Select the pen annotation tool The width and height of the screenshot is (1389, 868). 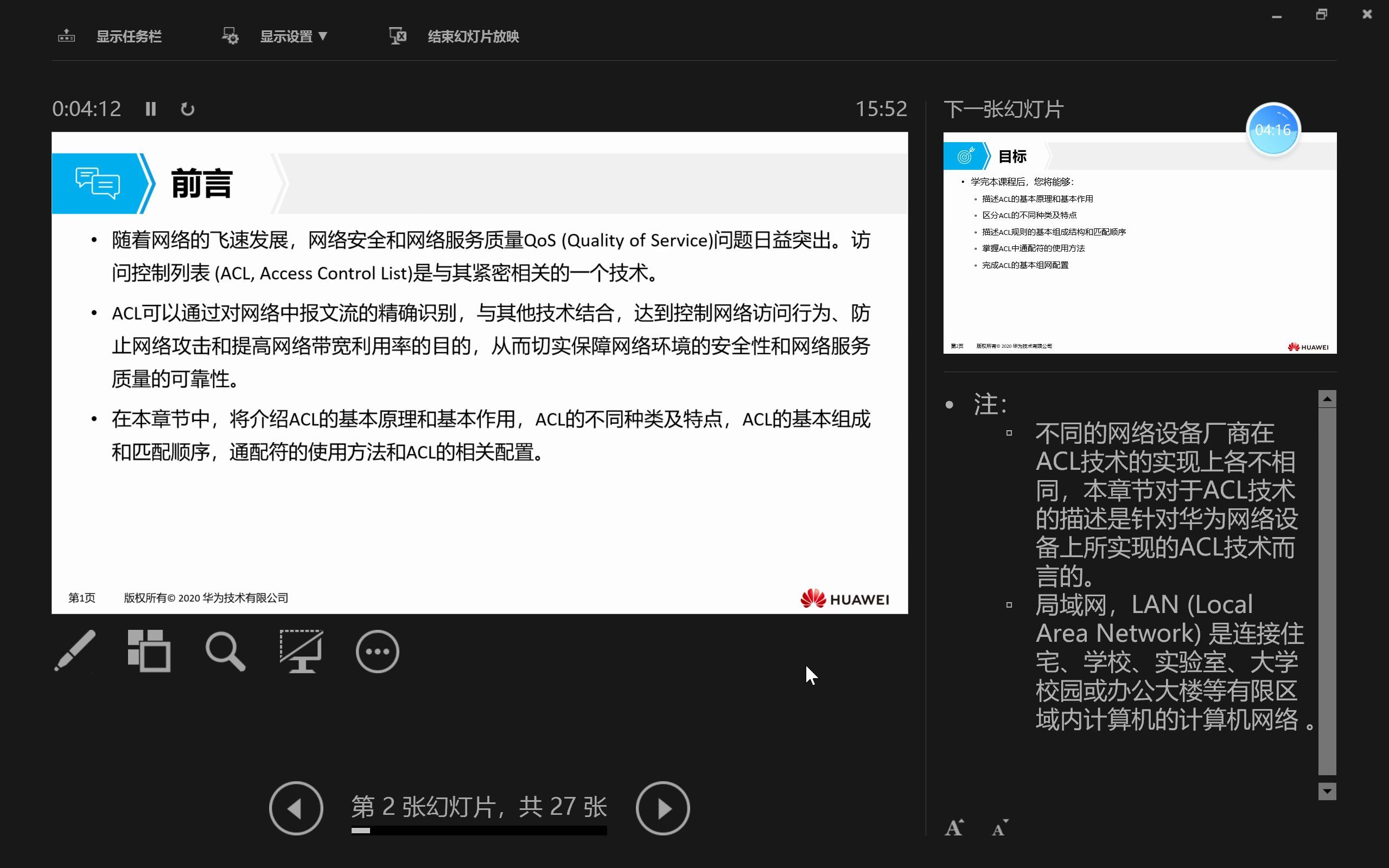[x=75, y=651]
